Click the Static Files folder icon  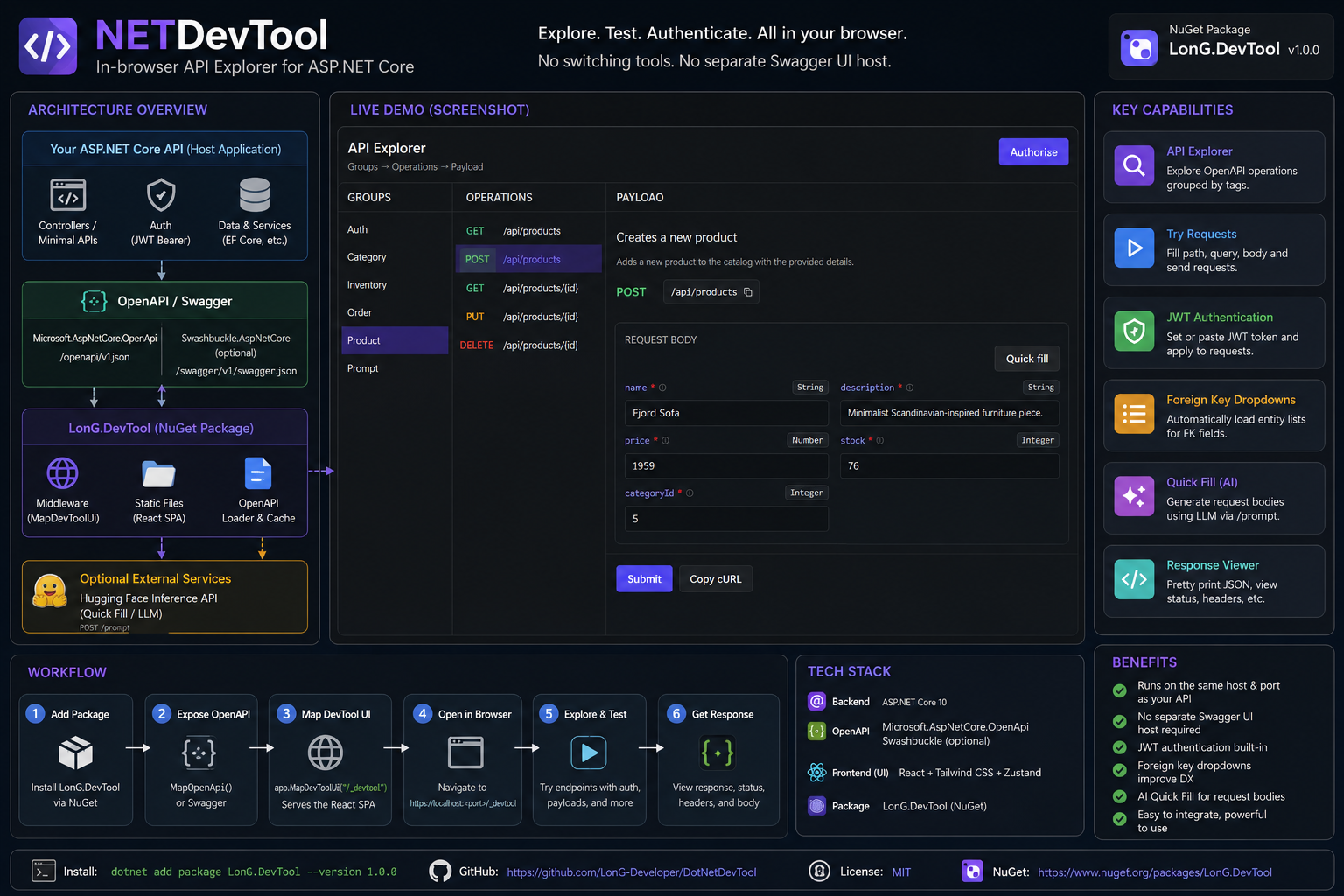158,473
